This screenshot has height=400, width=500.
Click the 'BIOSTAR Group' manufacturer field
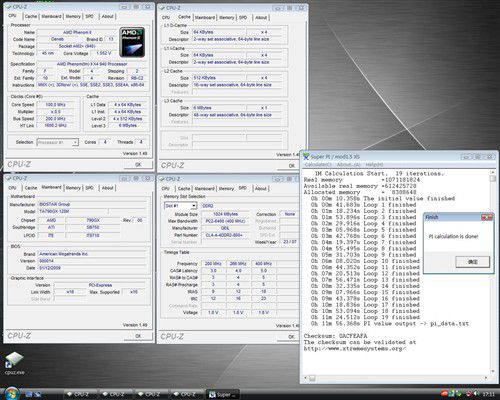pos(92,204)
